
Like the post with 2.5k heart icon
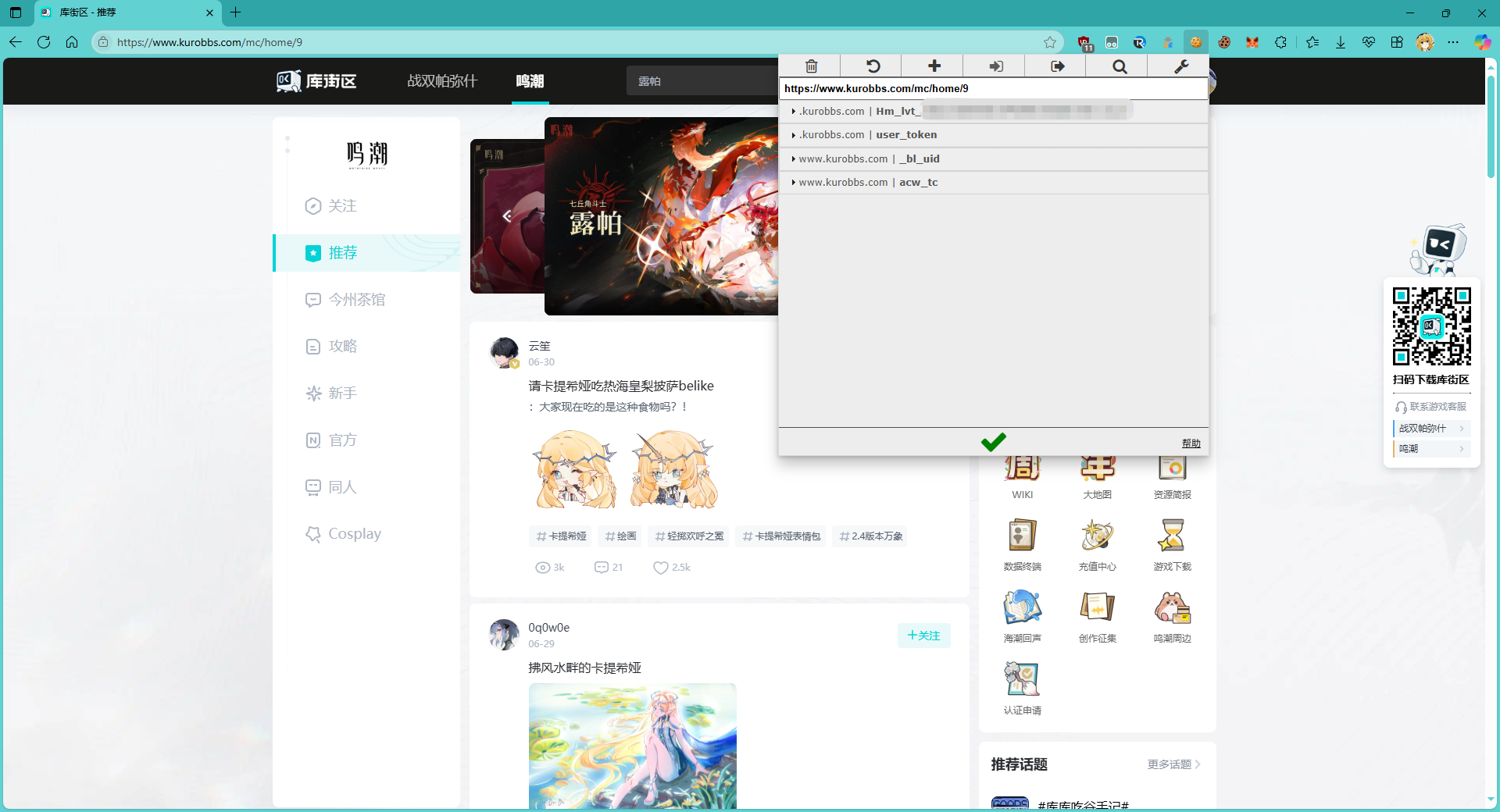pos(661,568)
